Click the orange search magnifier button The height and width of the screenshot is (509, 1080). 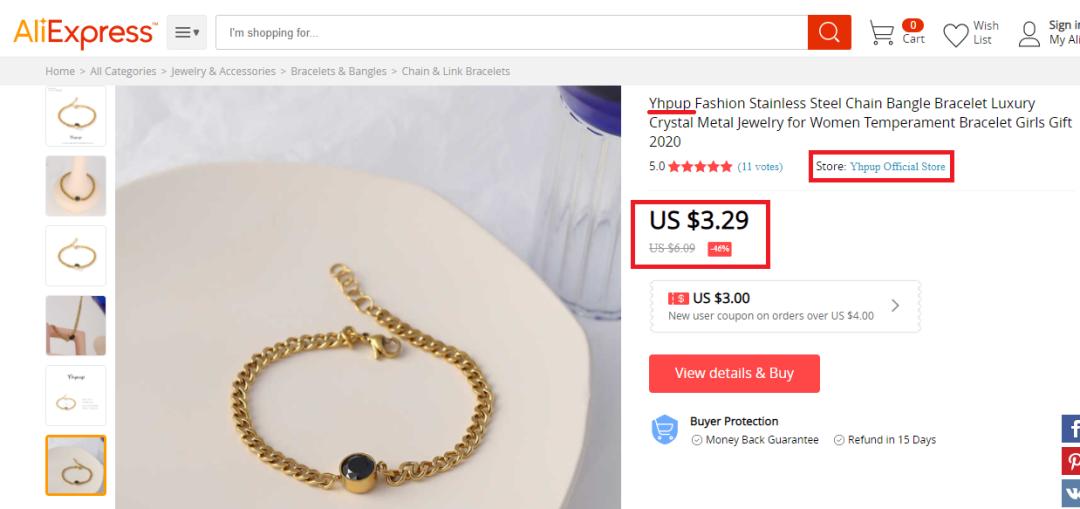tap(829, 33)
